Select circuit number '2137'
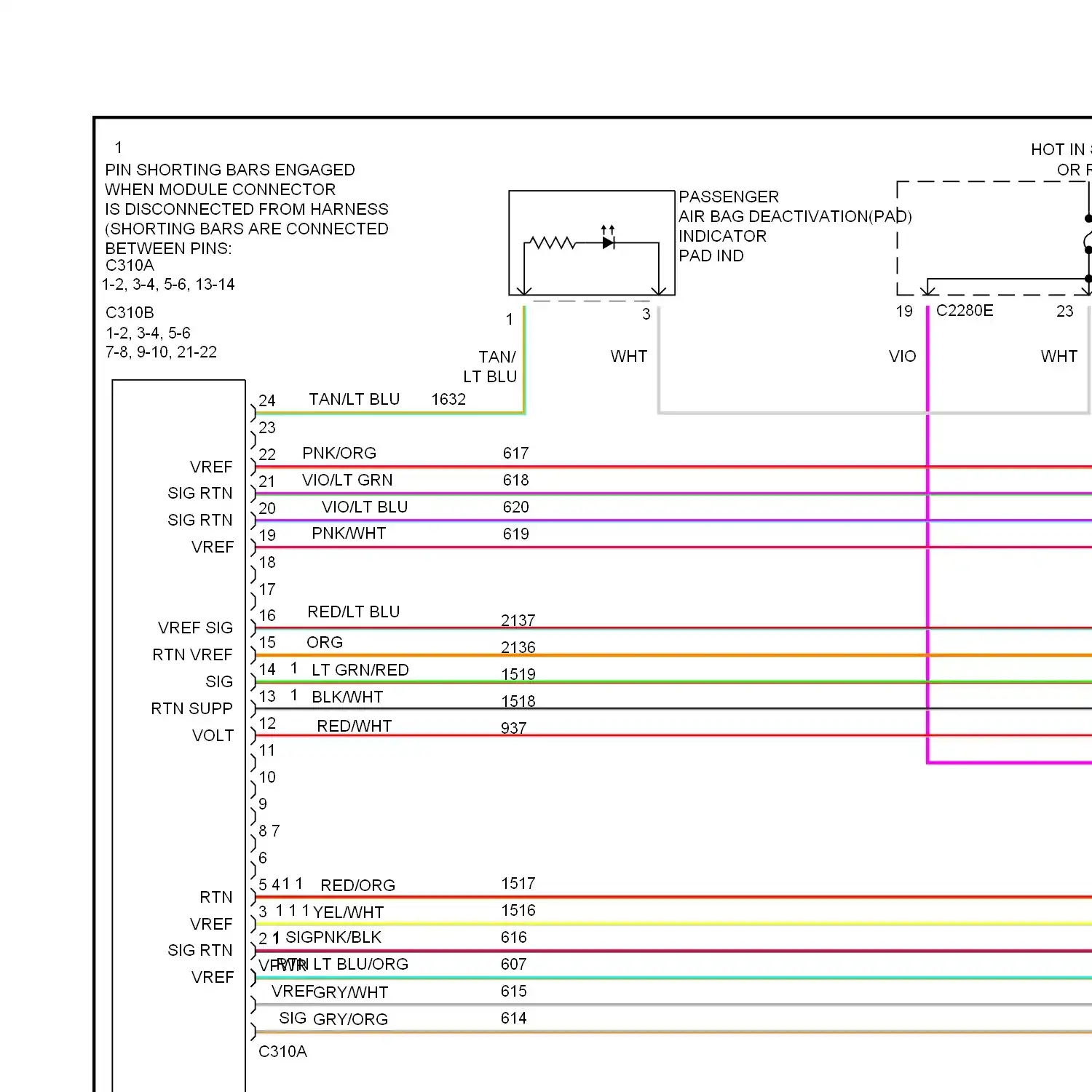This screenshot has height=1092, width=1092. tap(518, 620)
